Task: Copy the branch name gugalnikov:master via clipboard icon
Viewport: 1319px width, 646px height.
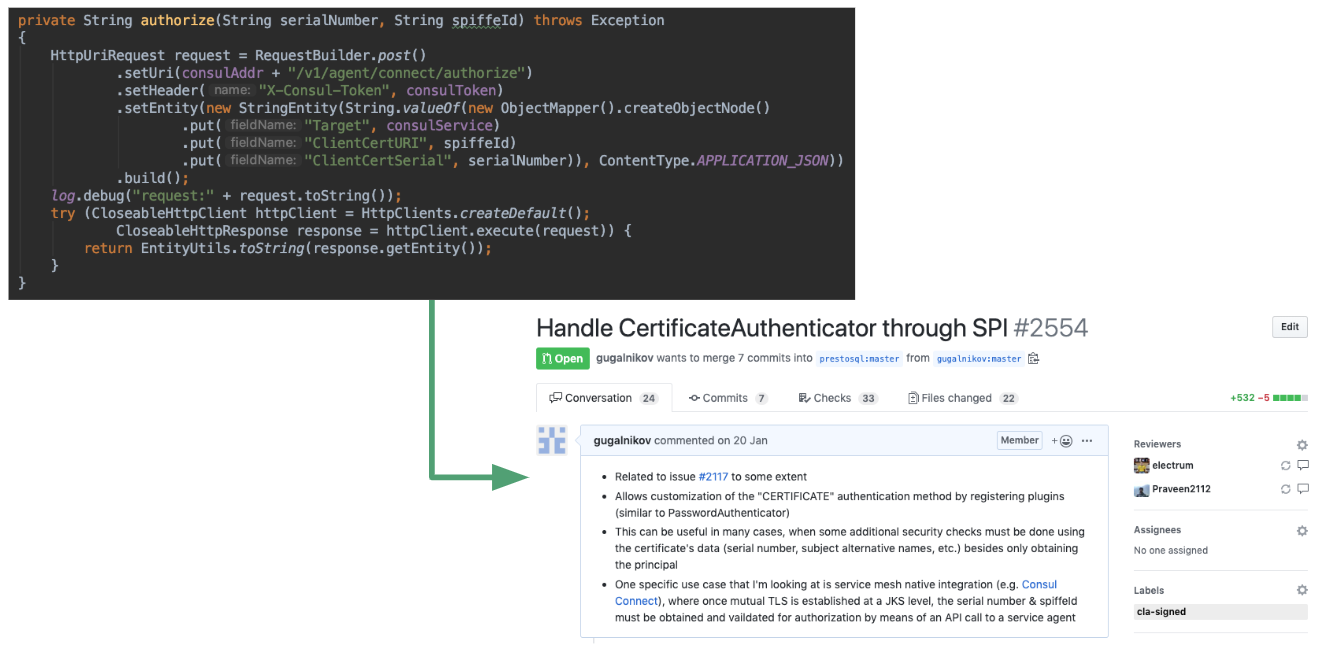Action: click(1034, 358)
